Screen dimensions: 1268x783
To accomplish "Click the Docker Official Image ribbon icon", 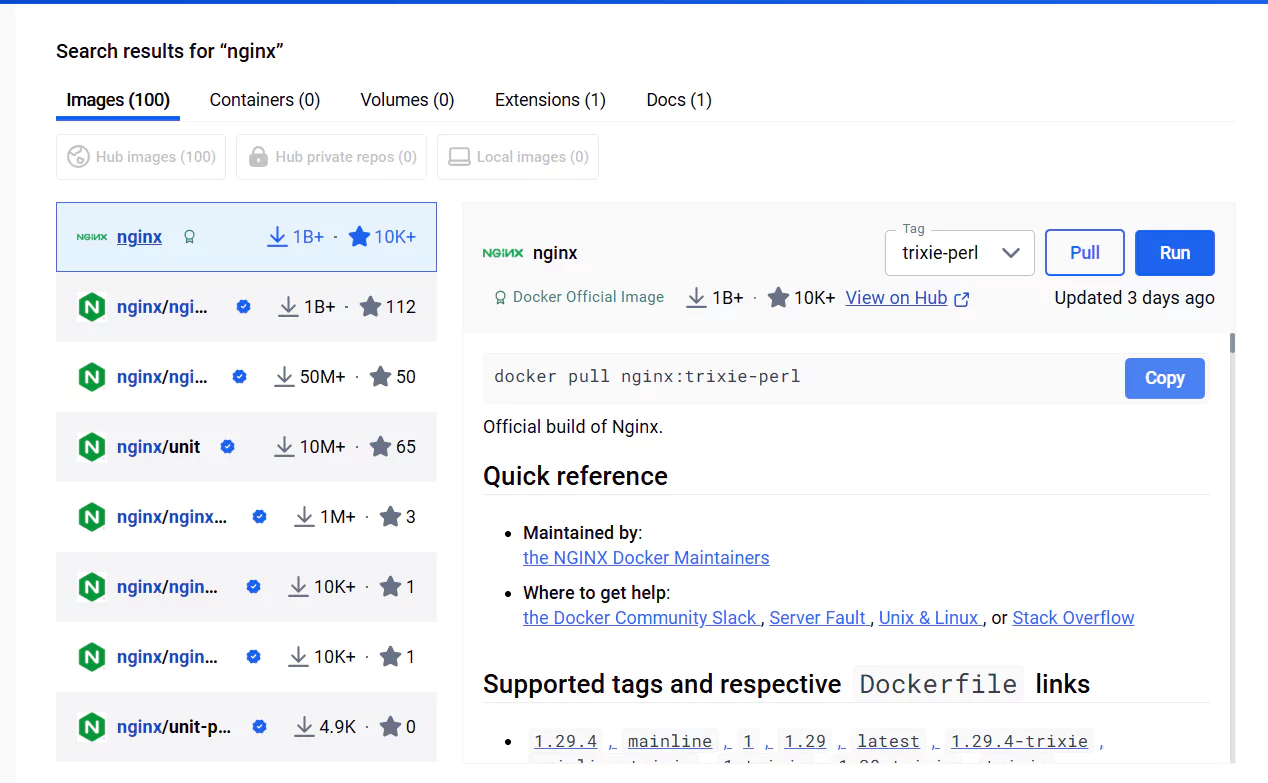I will (499, 297).
